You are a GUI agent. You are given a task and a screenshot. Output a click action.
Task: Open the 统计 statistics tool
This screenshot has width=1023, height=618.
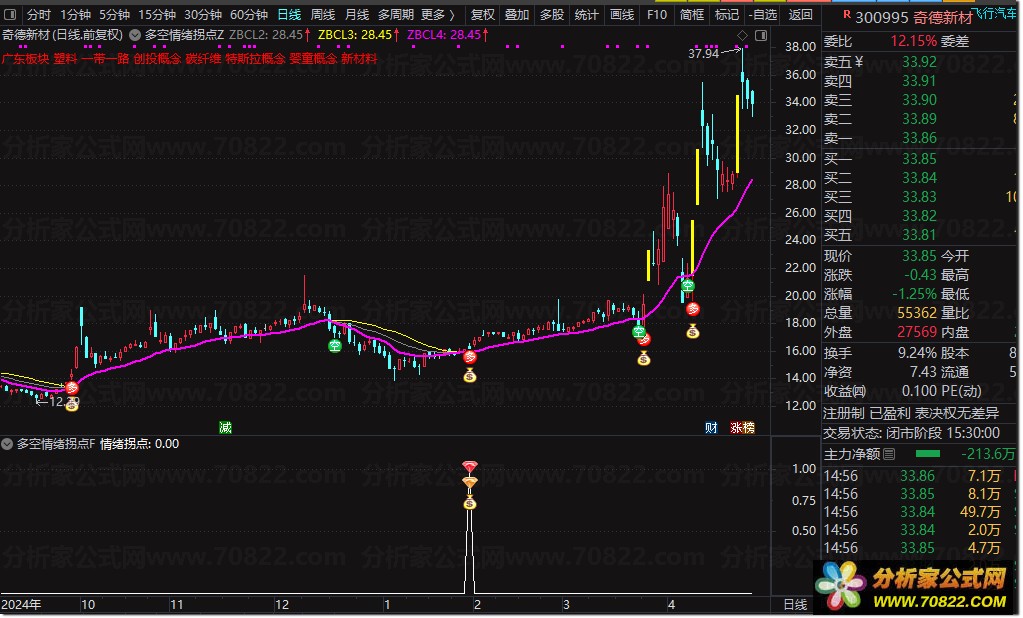tap(587, 14)
